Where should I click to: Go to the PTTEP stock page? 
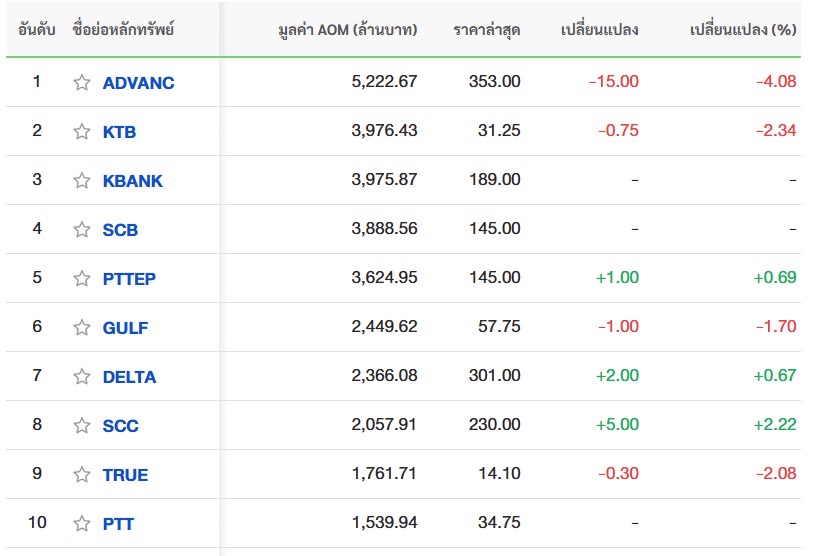click(x=129, y=279)
